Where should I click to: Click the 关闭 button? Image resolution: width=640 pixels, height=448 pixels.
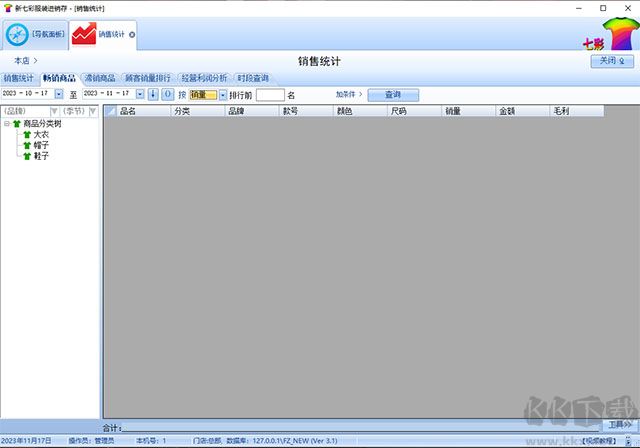pos(612,61)
